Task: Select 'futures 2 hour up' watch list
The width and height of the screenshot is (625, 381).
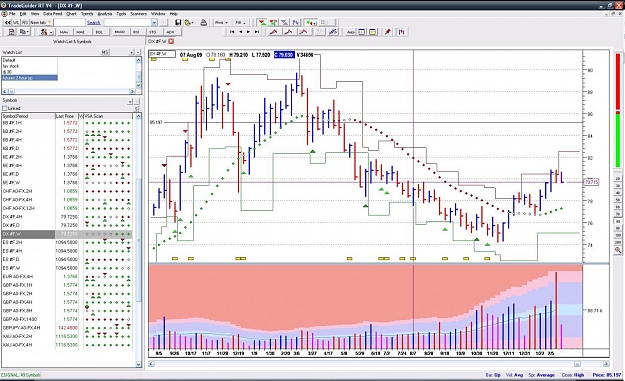Action: [30, 78]
